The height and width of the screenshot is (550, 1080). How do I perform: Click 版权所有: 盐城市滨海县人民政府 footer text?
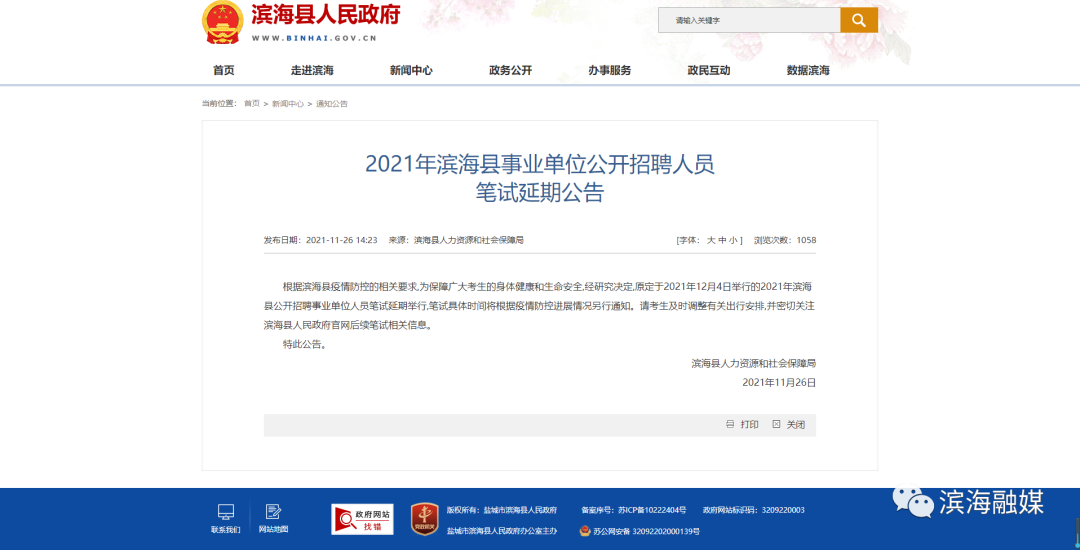501,510
